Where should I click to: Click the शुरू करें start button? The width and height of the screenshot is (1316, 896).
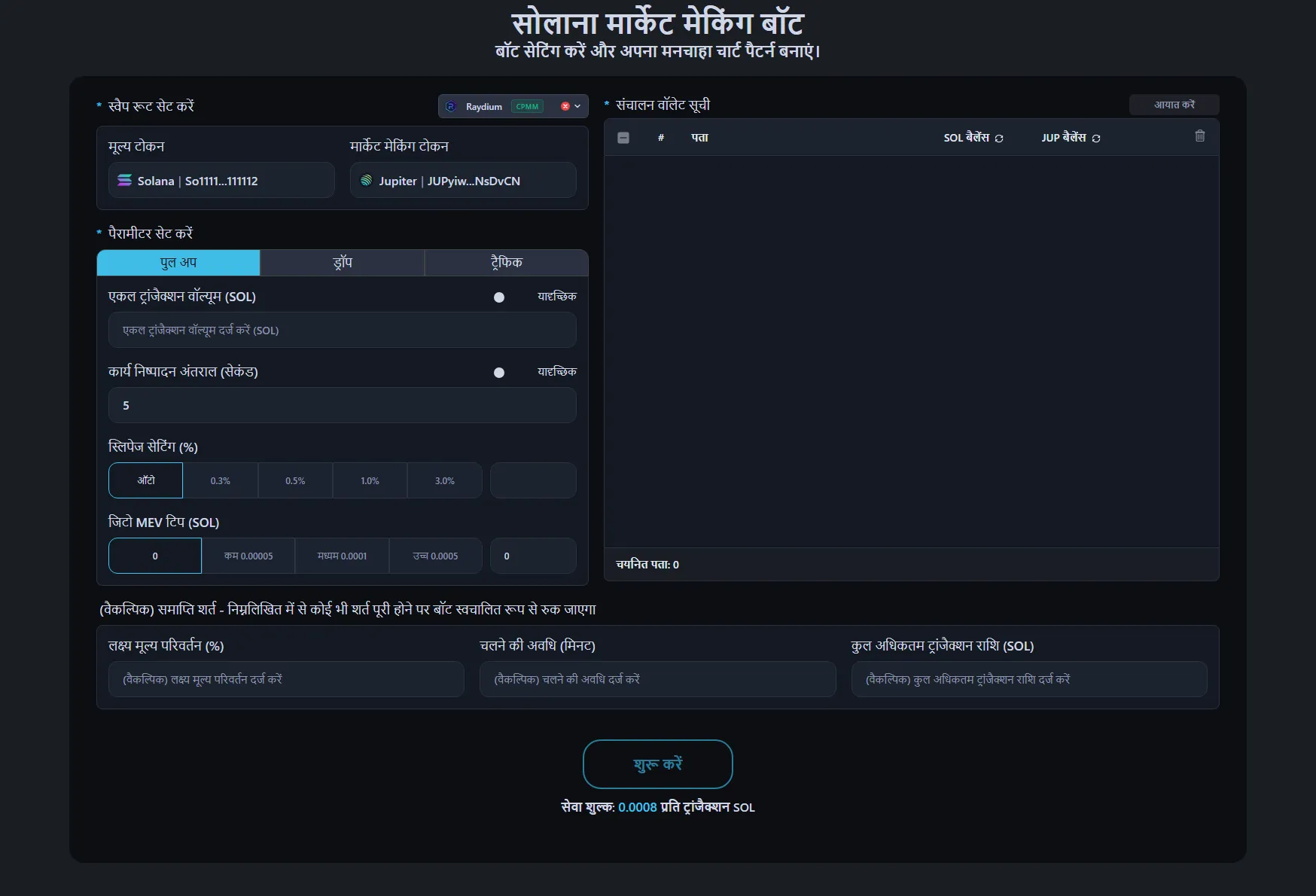click(x=657, y=764)
